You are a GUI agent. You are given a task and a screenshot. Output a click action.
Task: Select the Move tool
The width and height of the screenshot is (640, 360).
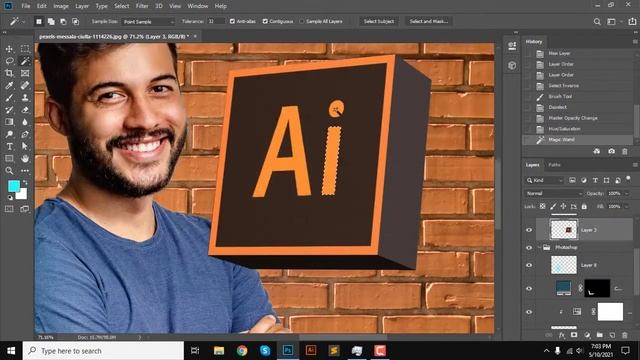point(9,49)
